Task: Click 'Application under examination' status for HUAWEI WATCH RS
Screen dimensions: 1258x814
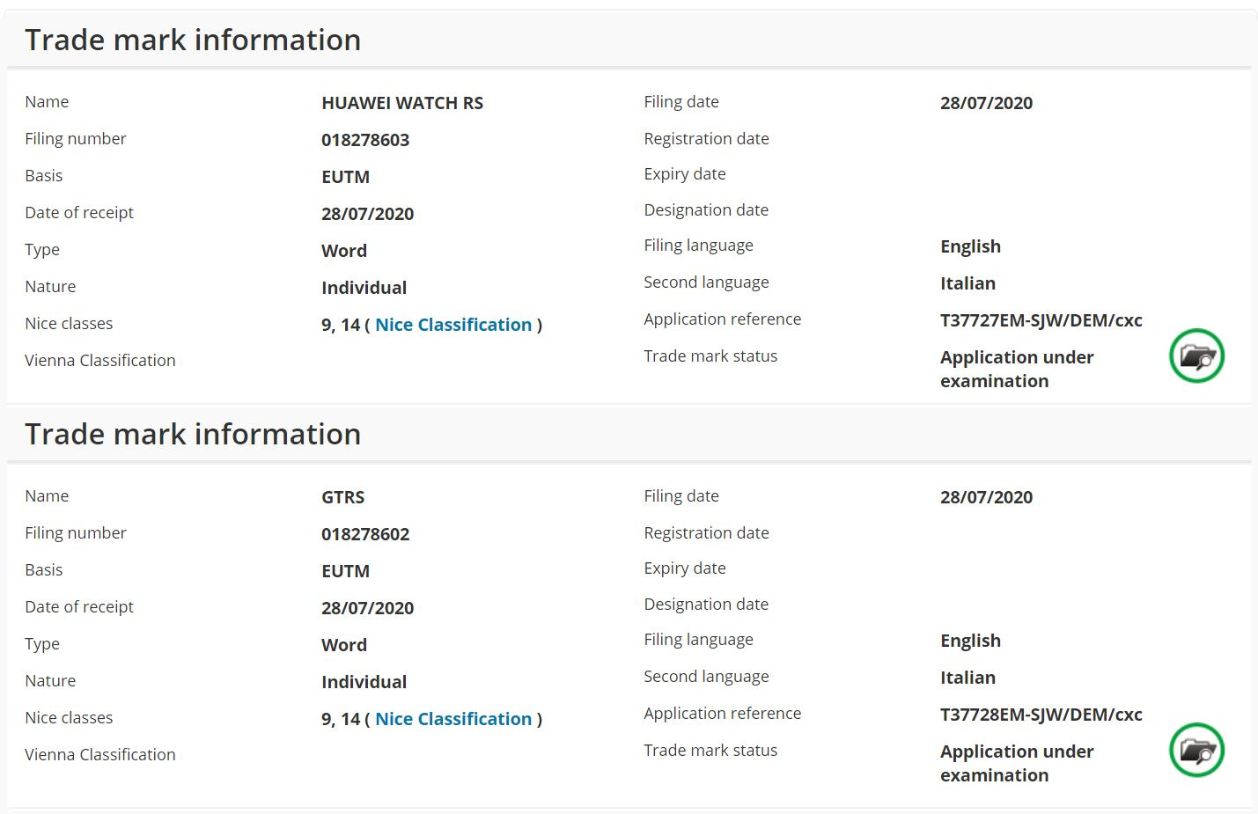Action: (x=1017, y=369)
